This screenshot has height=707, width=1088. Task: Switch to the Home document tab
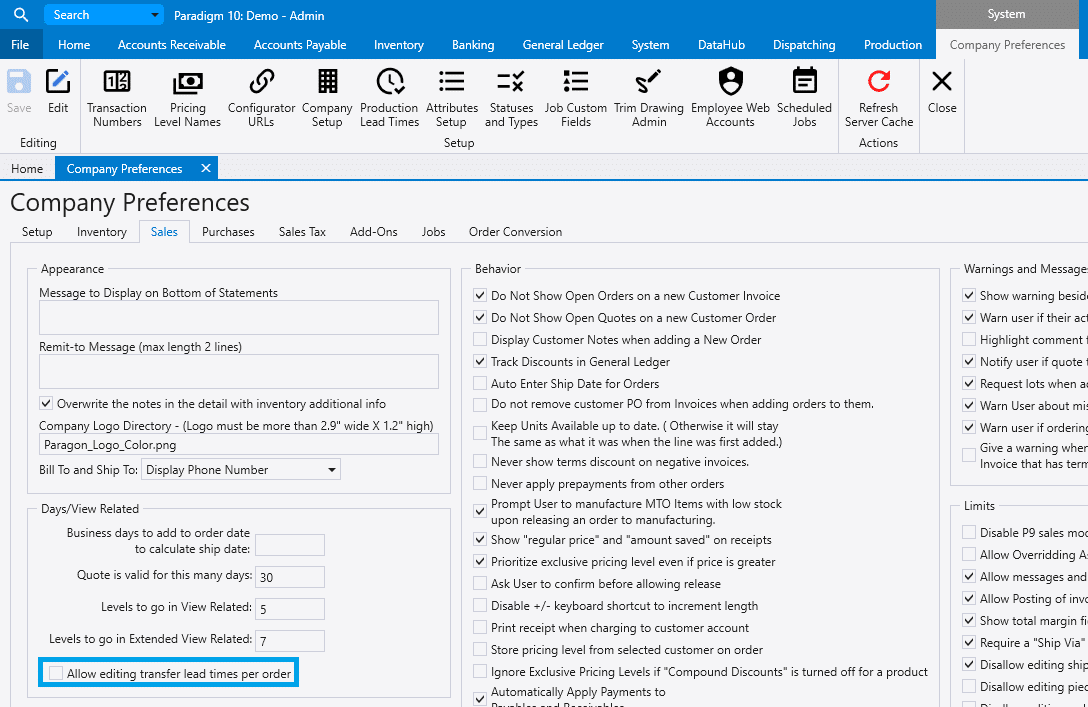(27, 169)
